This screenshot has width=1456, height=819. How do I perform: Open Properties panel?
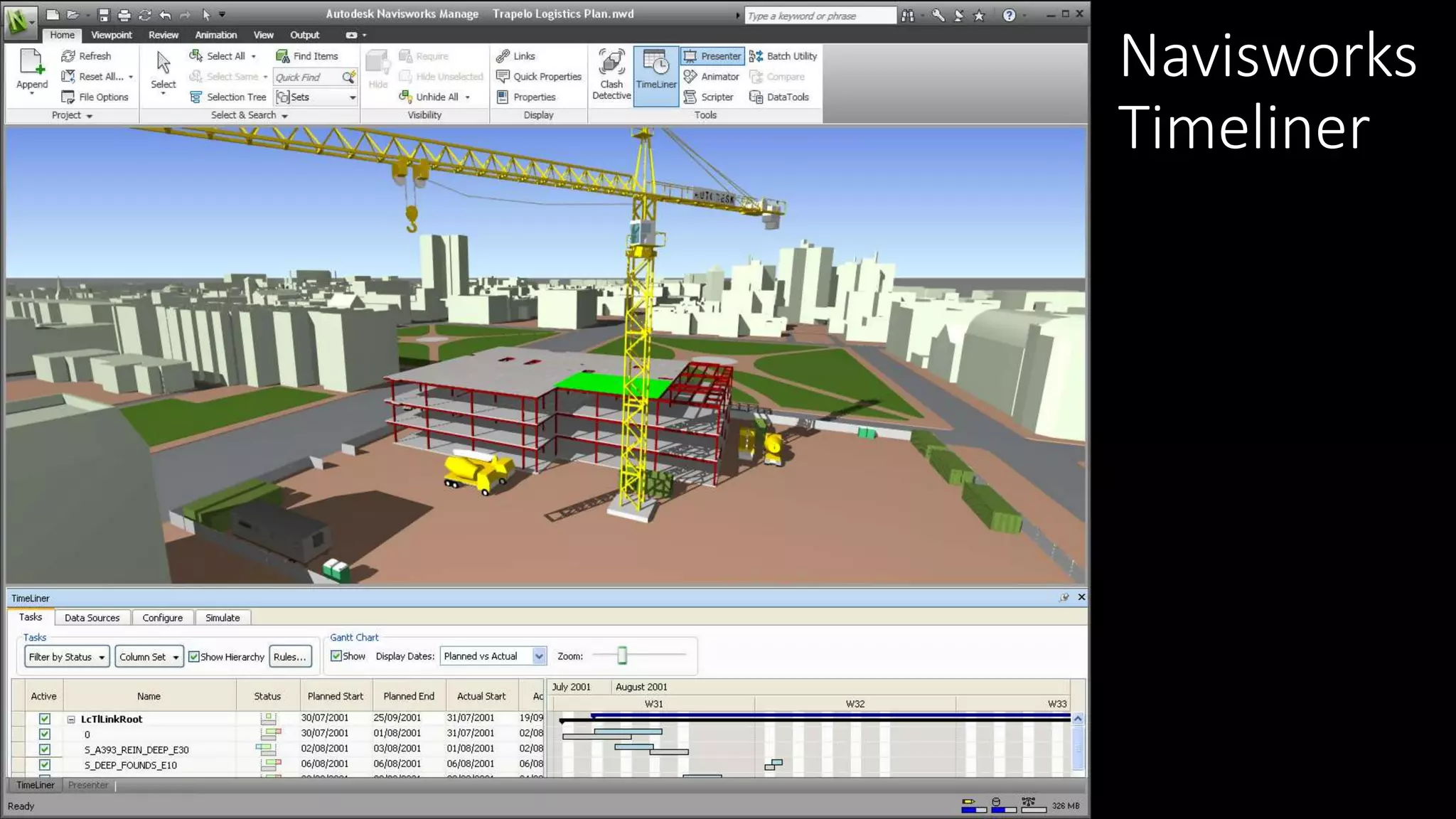[526, 97]
